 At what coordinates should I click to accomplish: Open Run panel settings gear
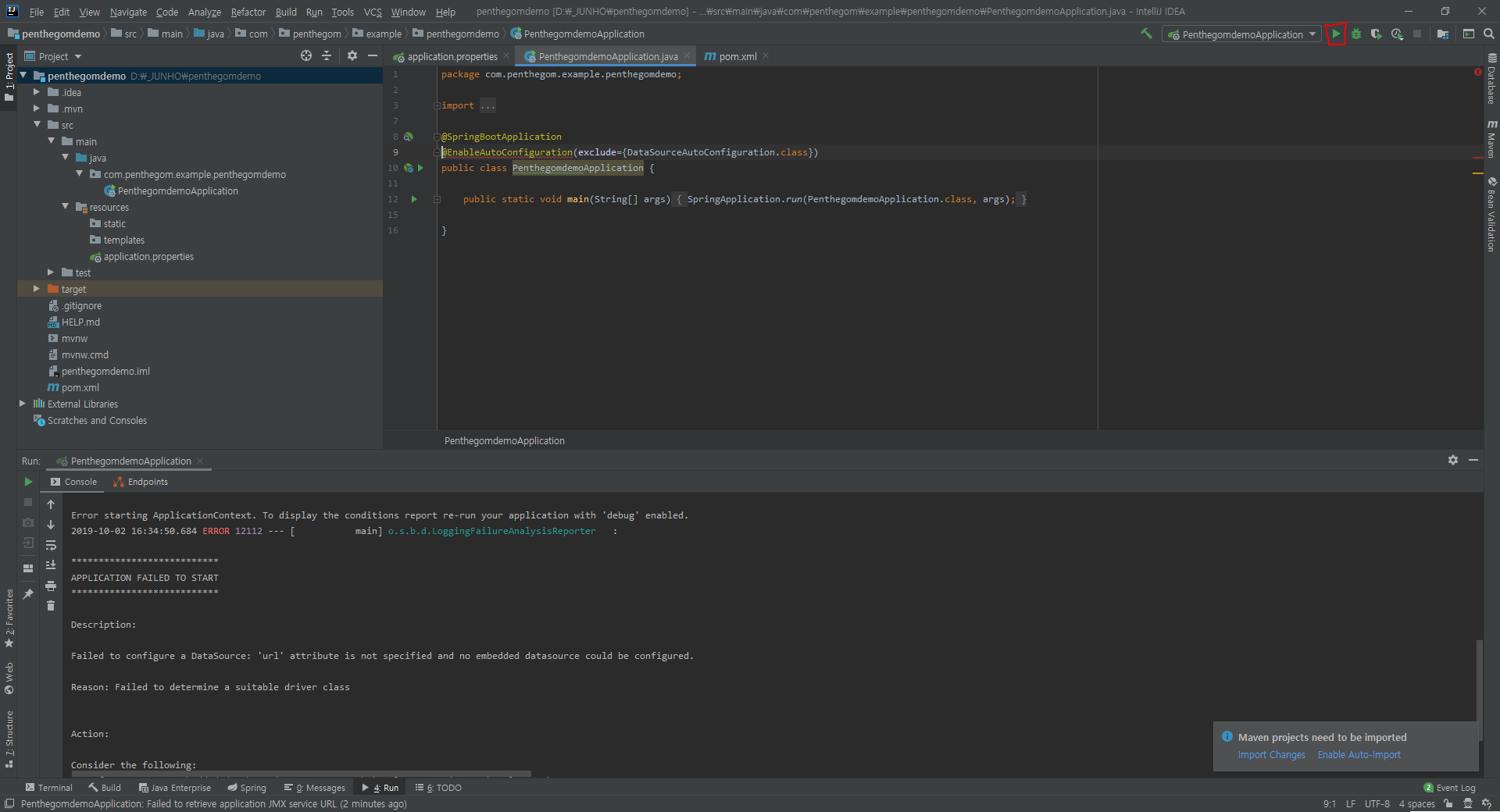1453,461
